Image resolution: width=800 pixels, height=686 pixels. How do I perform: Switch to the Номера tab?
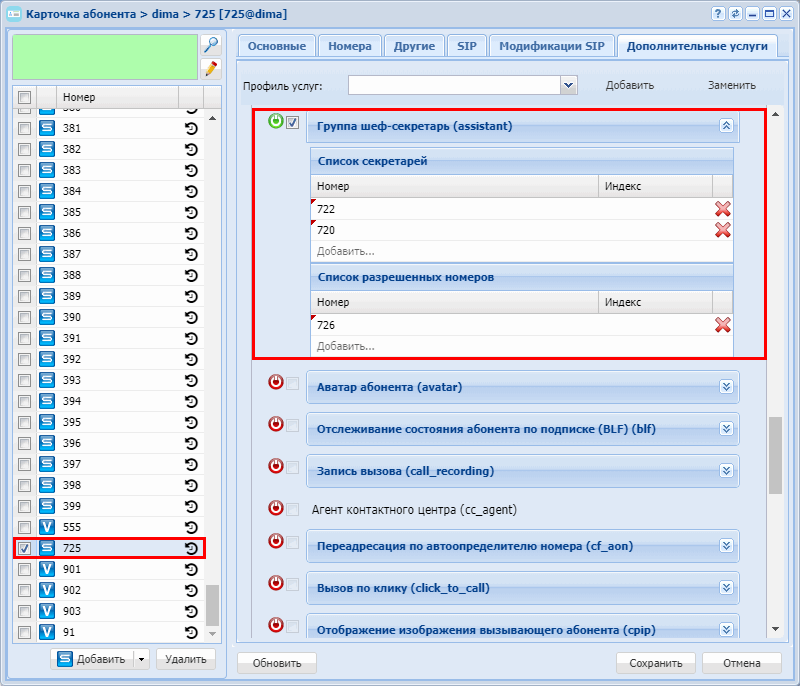coord(349,46)
